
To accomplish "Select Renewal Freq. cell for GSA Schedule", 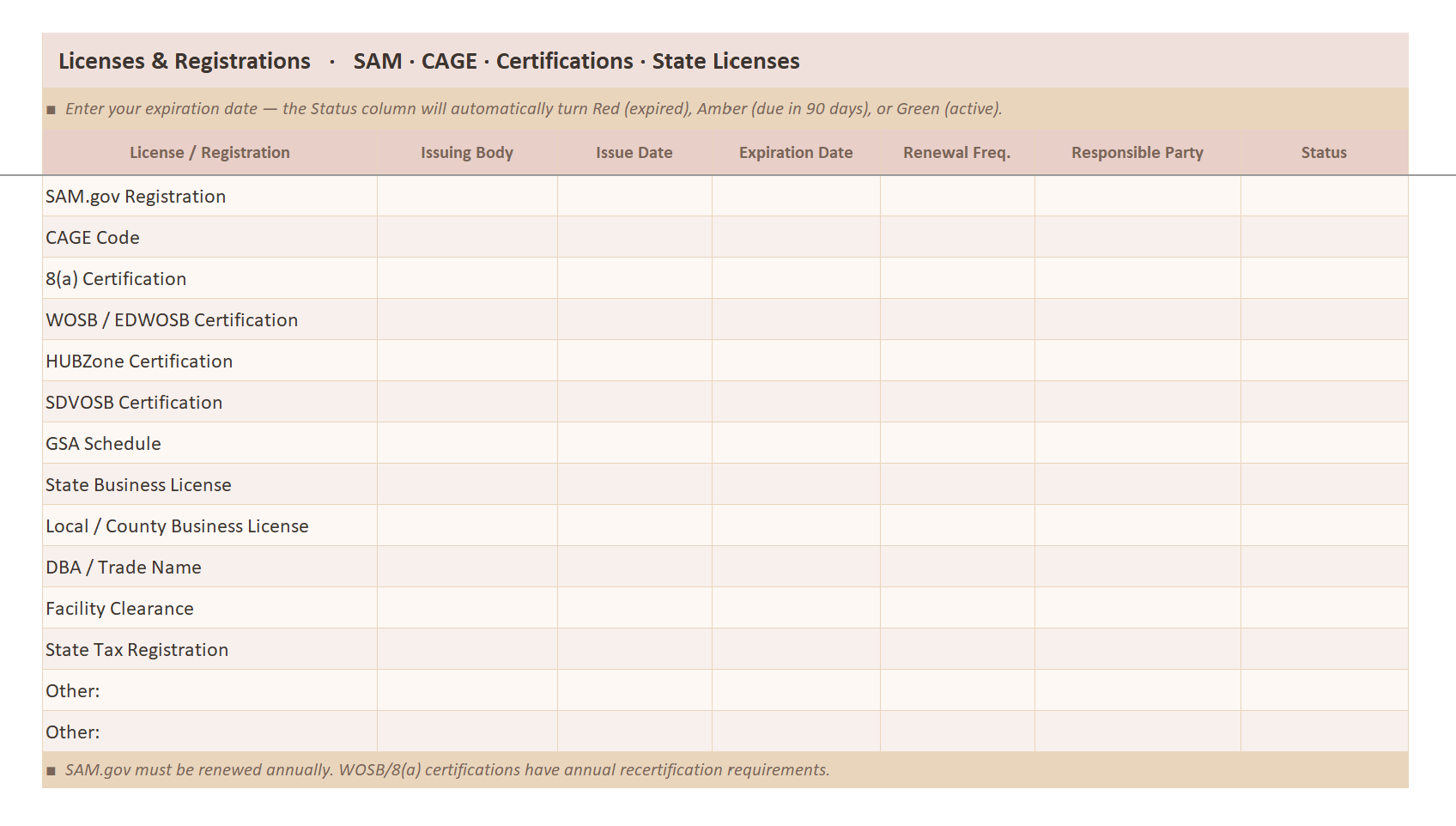I will click(x=957, y=443).
